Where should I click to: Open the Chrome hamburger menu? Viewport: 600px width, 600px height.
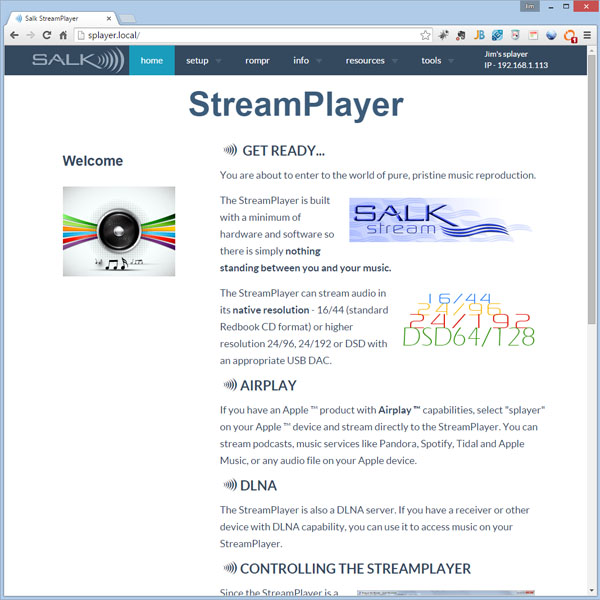pos(587,35)
